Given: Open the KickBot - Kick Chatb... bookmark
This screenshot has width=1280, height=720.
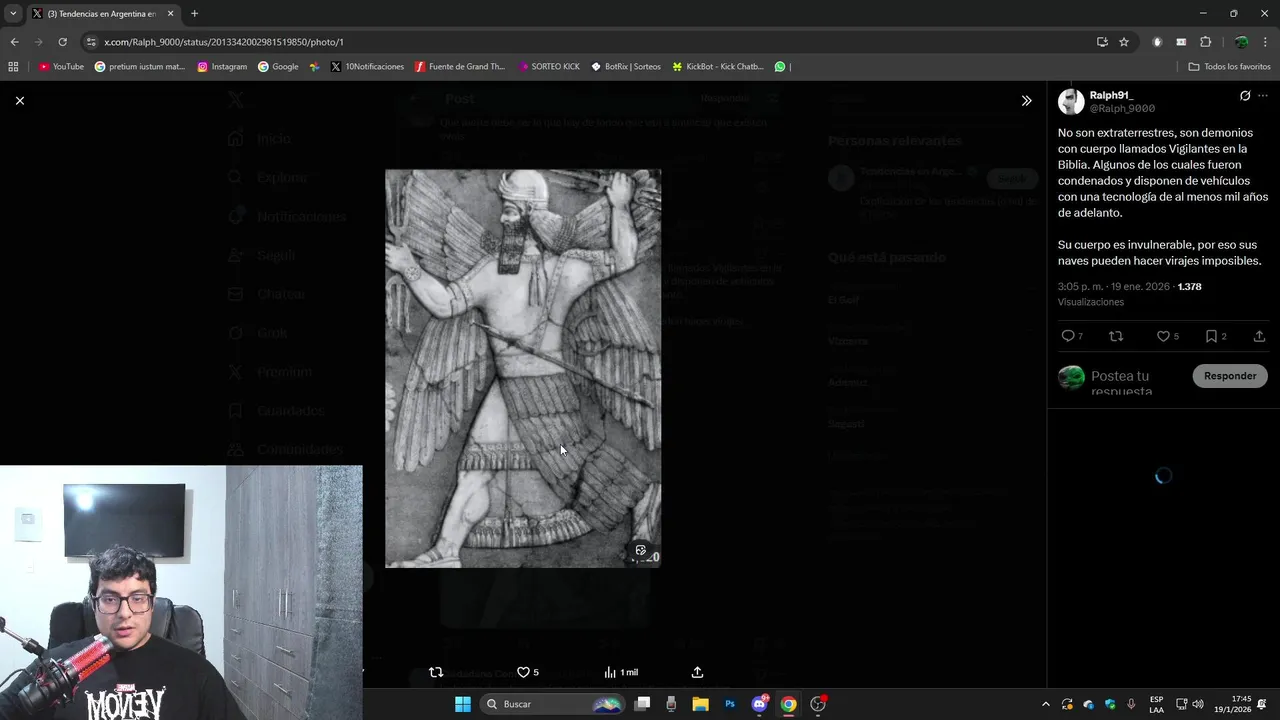Looking at the screenshot, I should click(718, 67).
